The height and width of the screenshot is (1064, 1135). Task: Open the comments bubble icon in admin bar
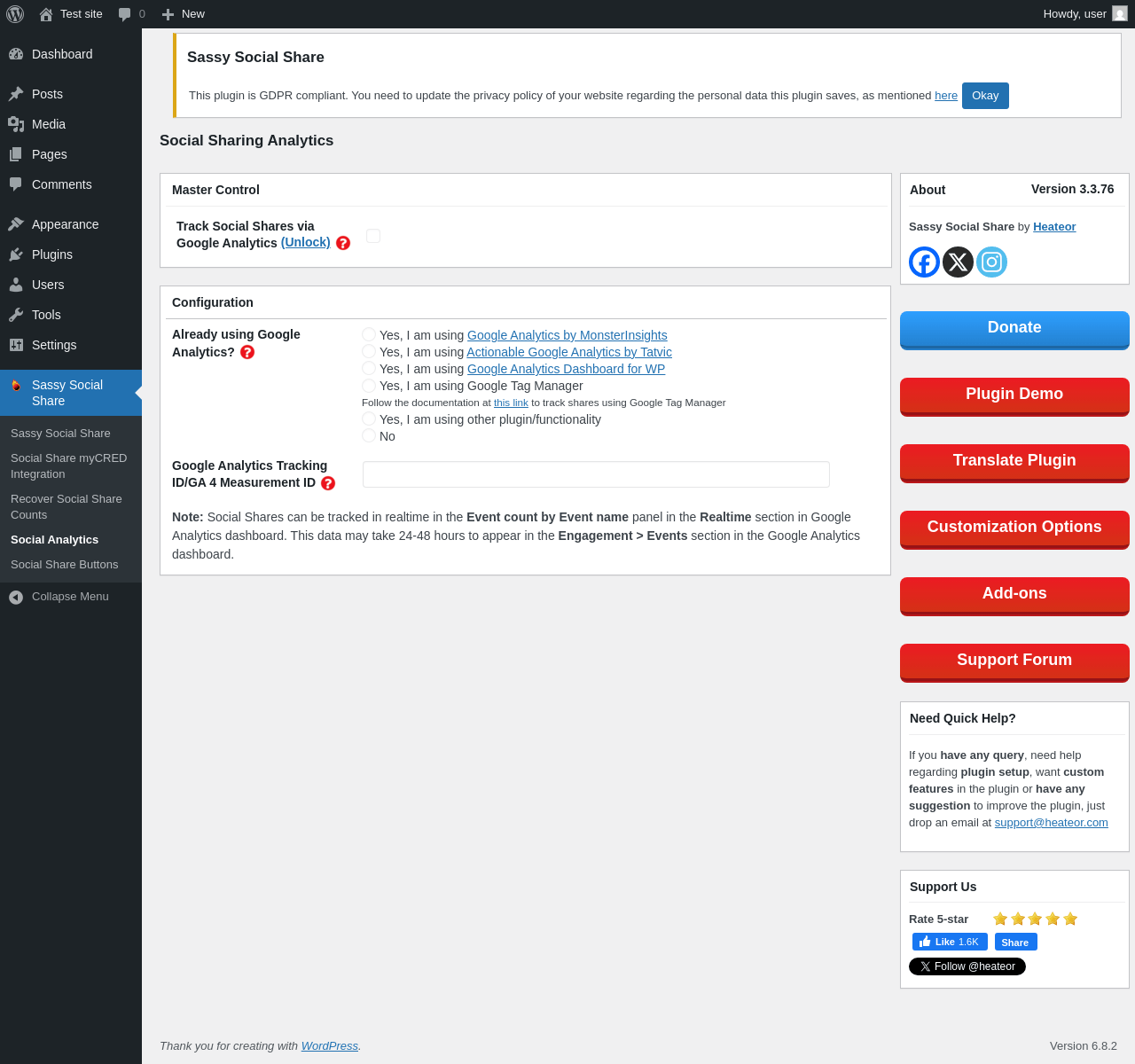pyautogui.click(x=125, y=14)
